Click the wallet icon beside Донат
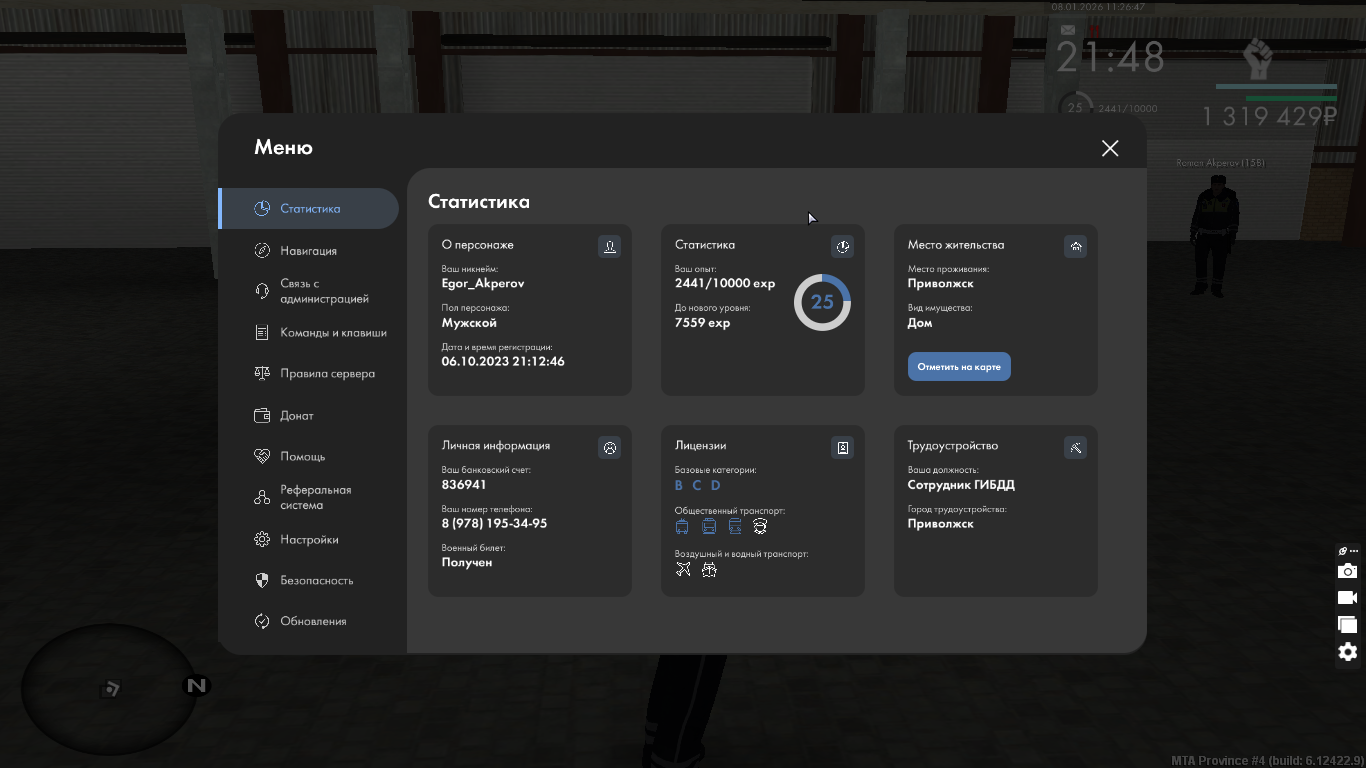This screenshot has height=768, width=1366. click(262, 415)
